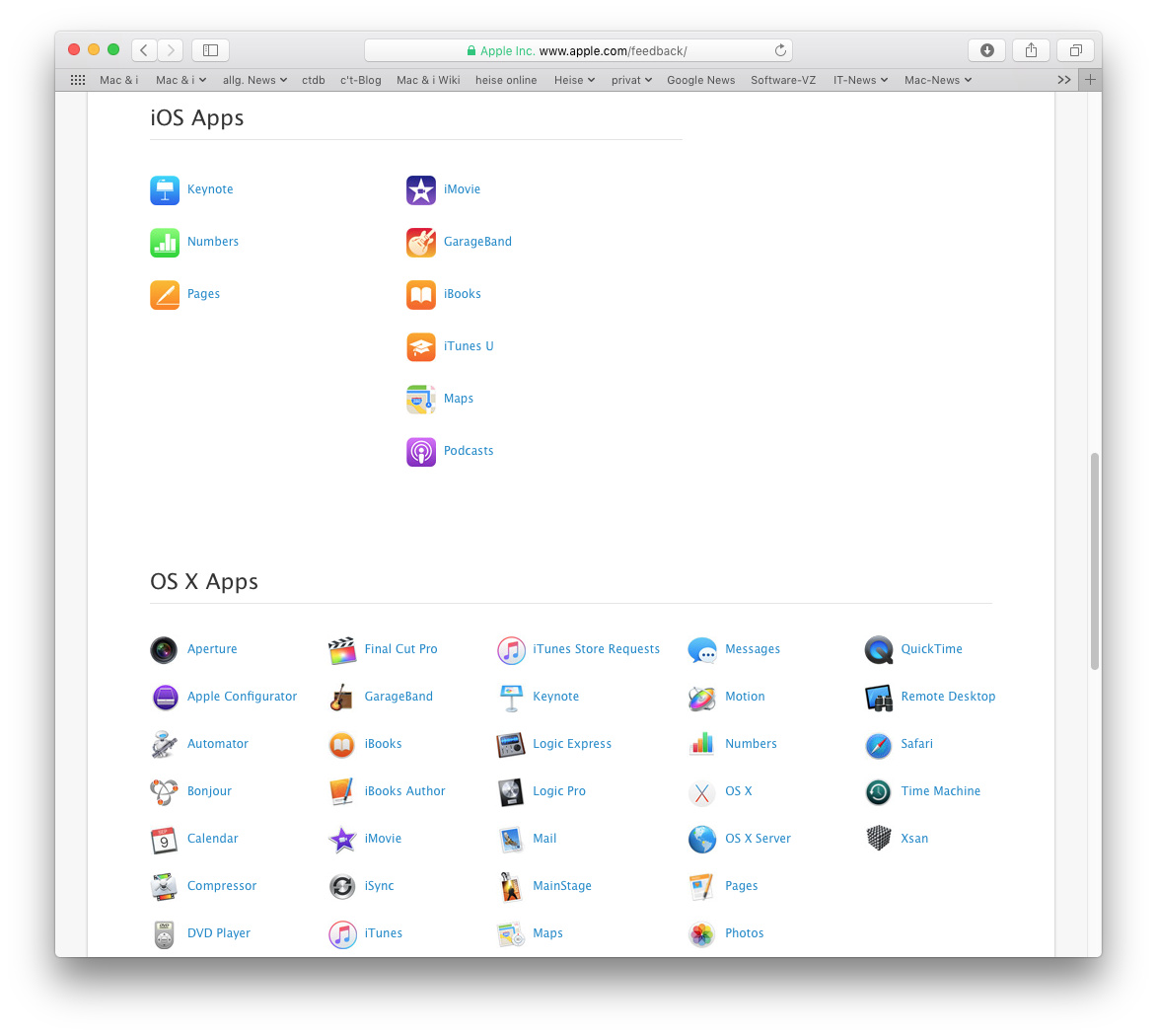Screen dimensions: 1157x1036
Task: Click the Aperture lens icon
Action: [x=164, y=649]
